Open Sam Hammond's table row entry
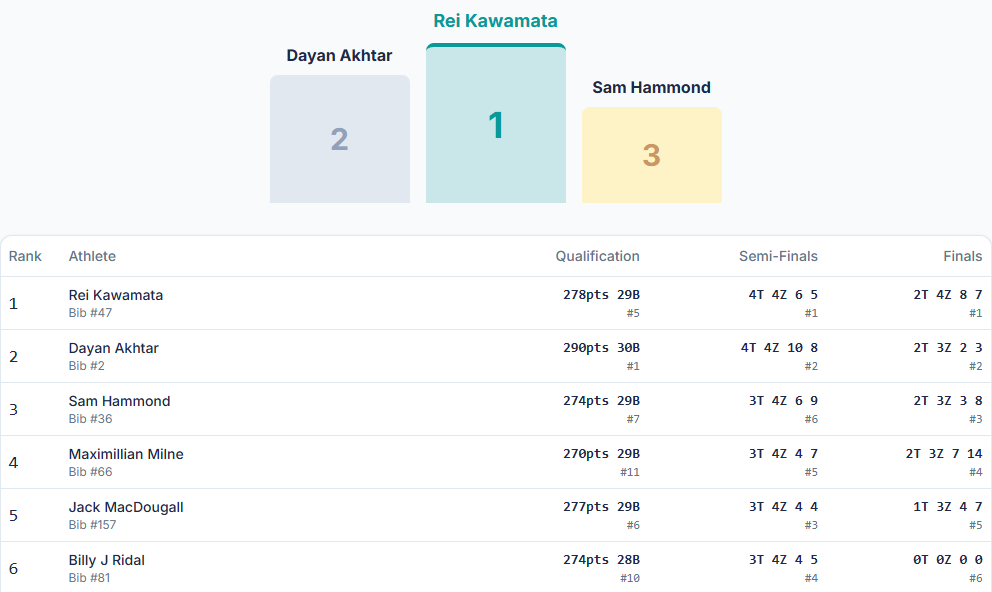 tap(119, 401)
